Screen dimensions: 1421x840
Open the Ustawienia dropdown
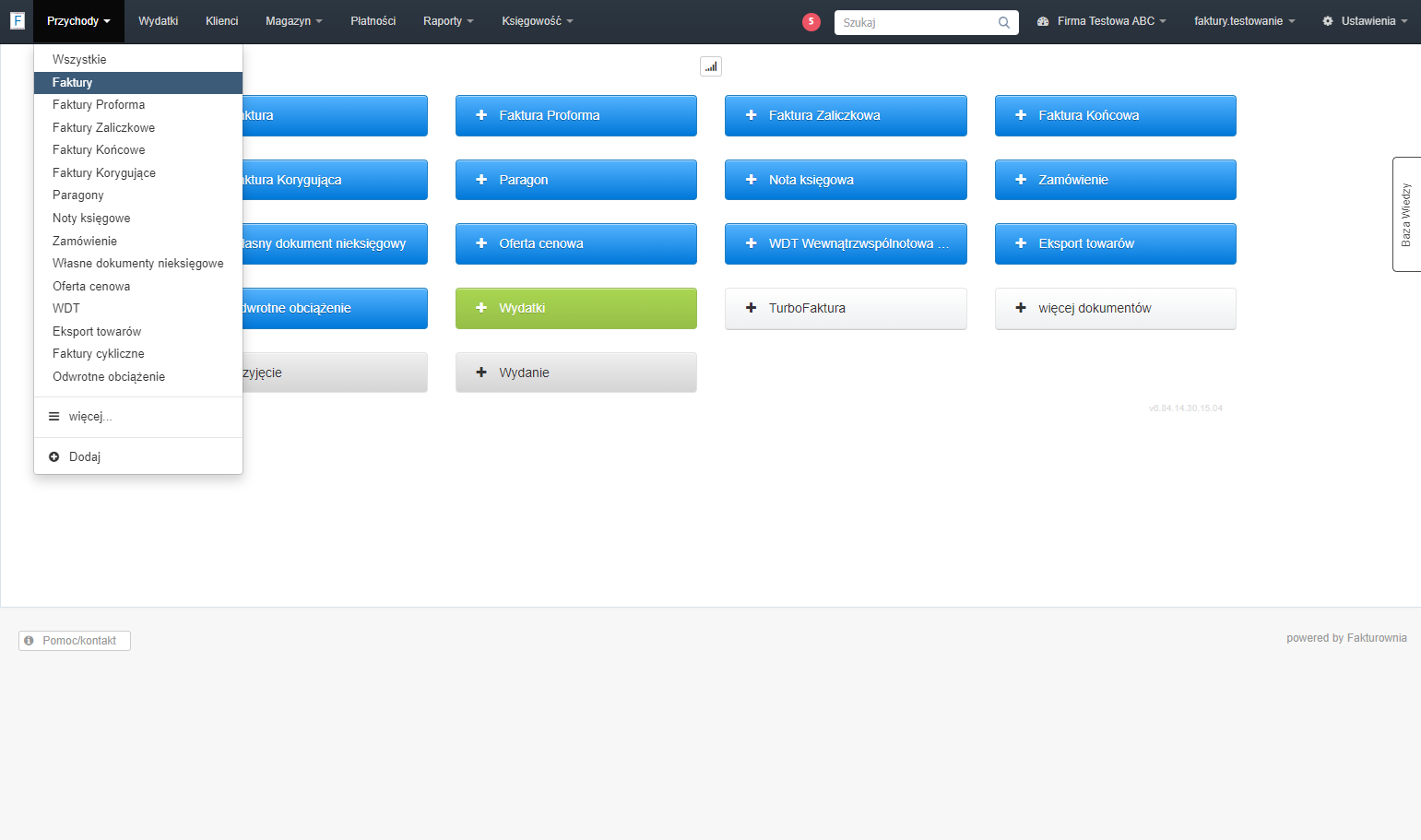coord(1365,21)
